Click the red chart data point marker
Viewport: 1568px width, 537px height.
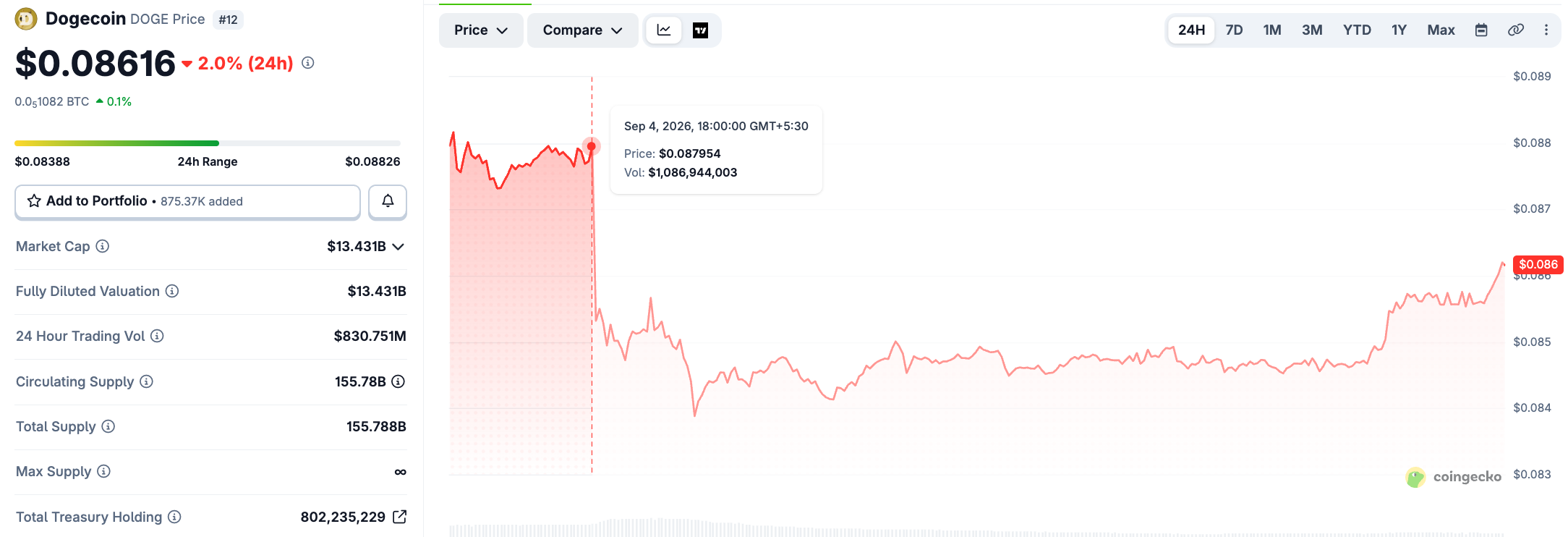(x=592, y=146)
